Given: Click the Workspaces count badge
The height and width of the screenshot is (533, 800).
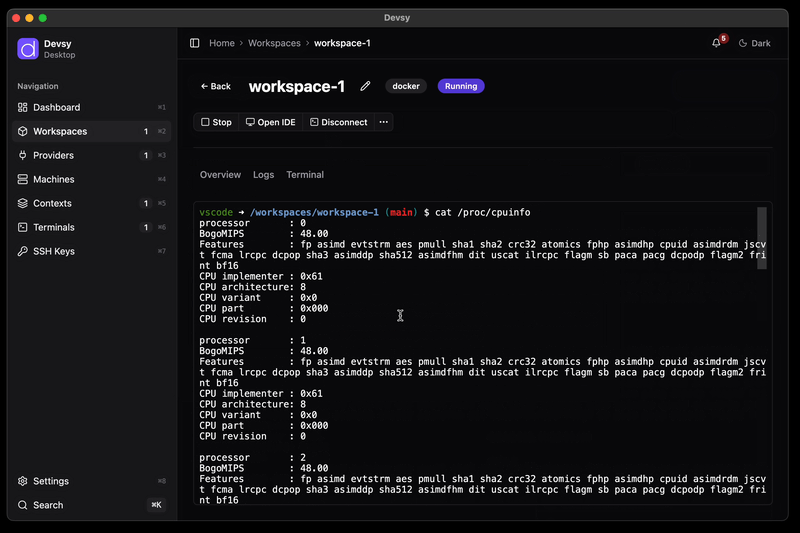Looking at the screenshot, I should 145,132.
